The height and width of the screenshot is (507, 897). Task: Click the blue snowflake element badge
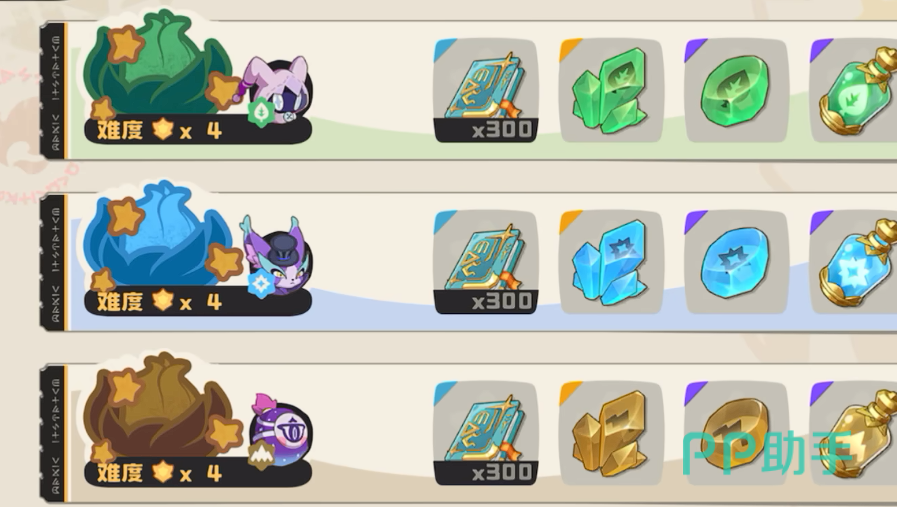pos(261,284)
